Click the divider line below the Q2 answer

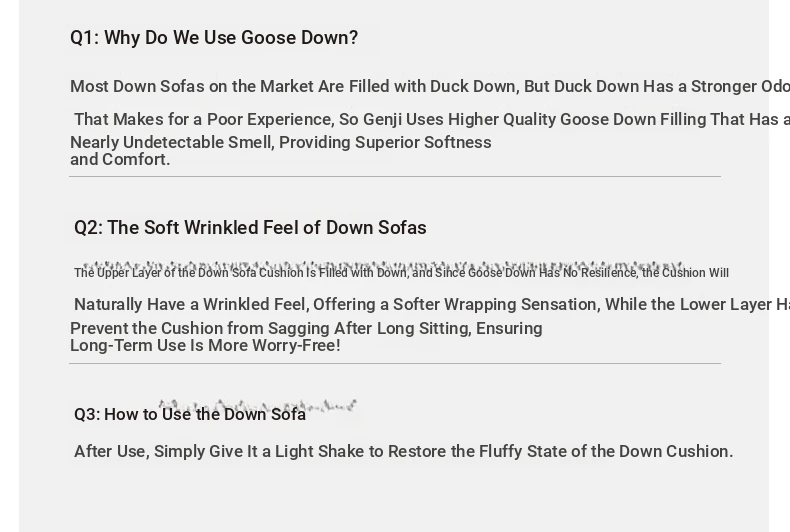tap(395, 363)
